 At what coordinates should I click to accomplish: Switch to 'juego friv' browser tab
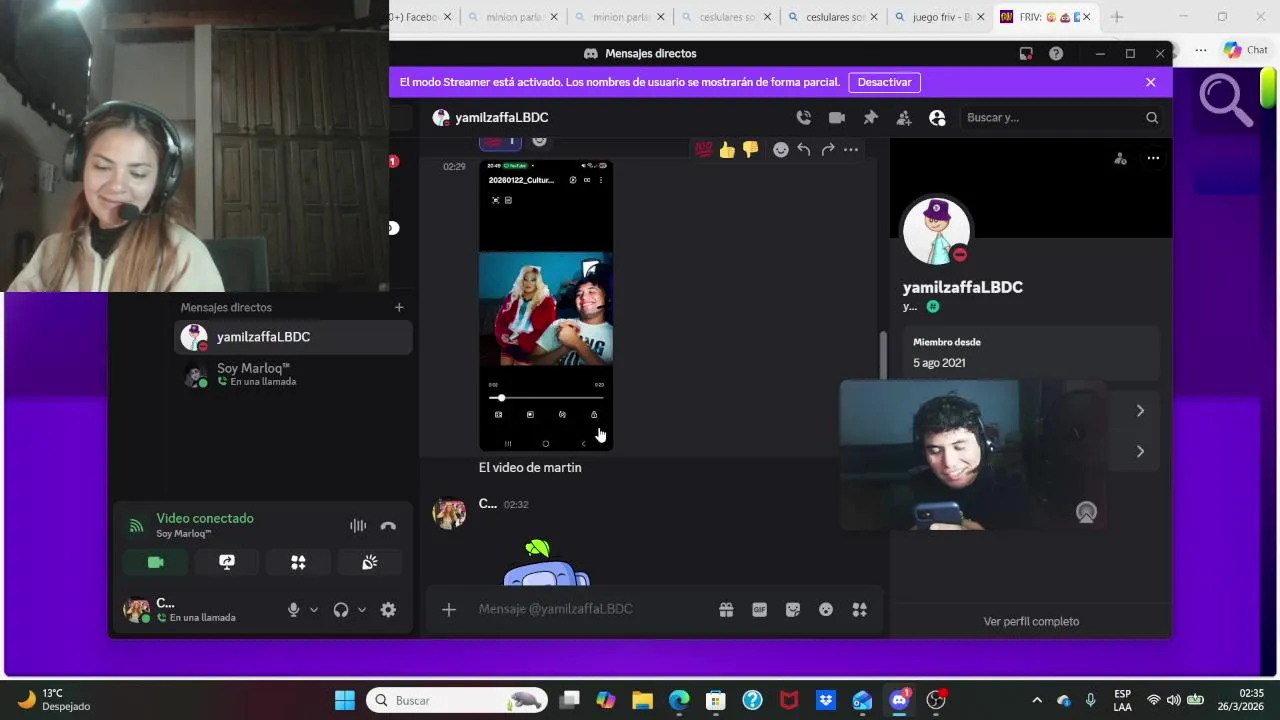point(941,17)
